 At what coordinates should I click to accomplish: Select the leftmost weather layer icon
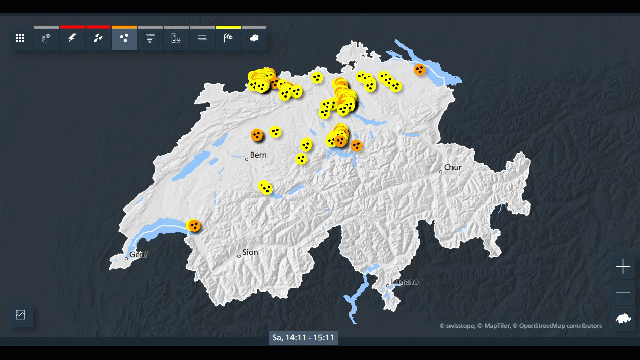tap(46, 38)
